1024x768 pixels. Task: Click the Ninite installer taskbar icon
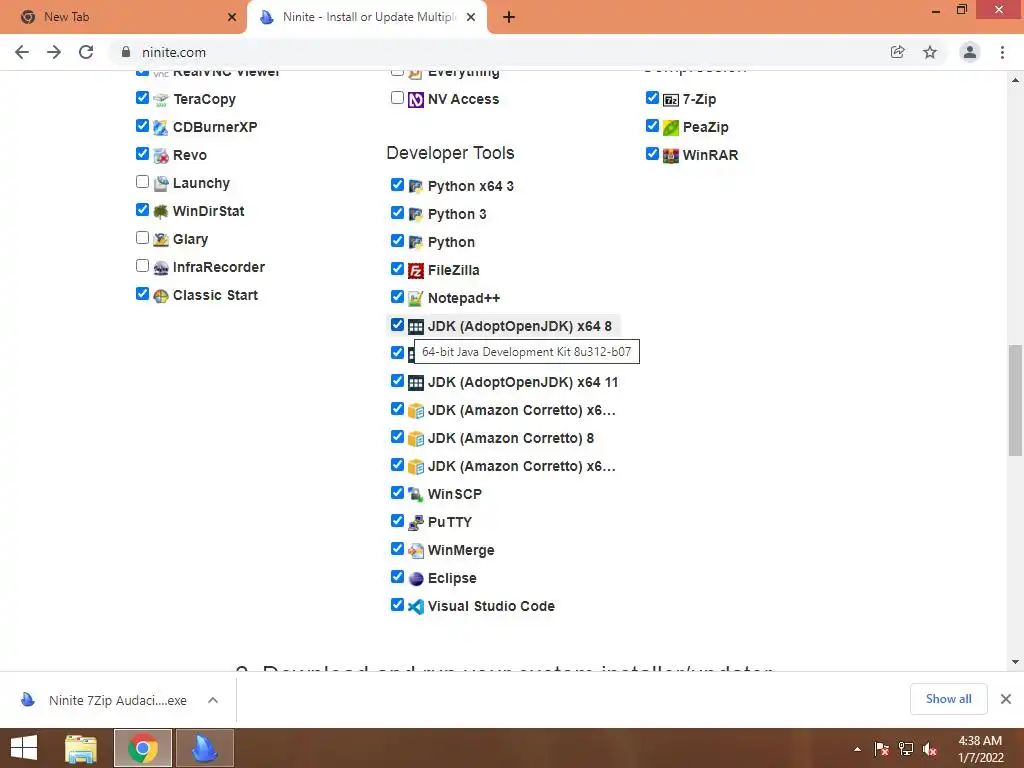click(x=205, y=748)
